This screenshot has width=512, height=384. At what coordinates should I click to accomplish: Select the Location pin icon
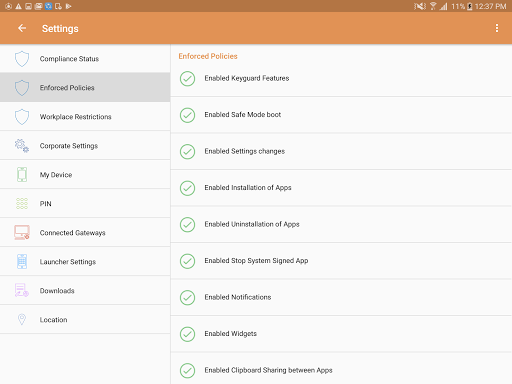tap(22, 319)
